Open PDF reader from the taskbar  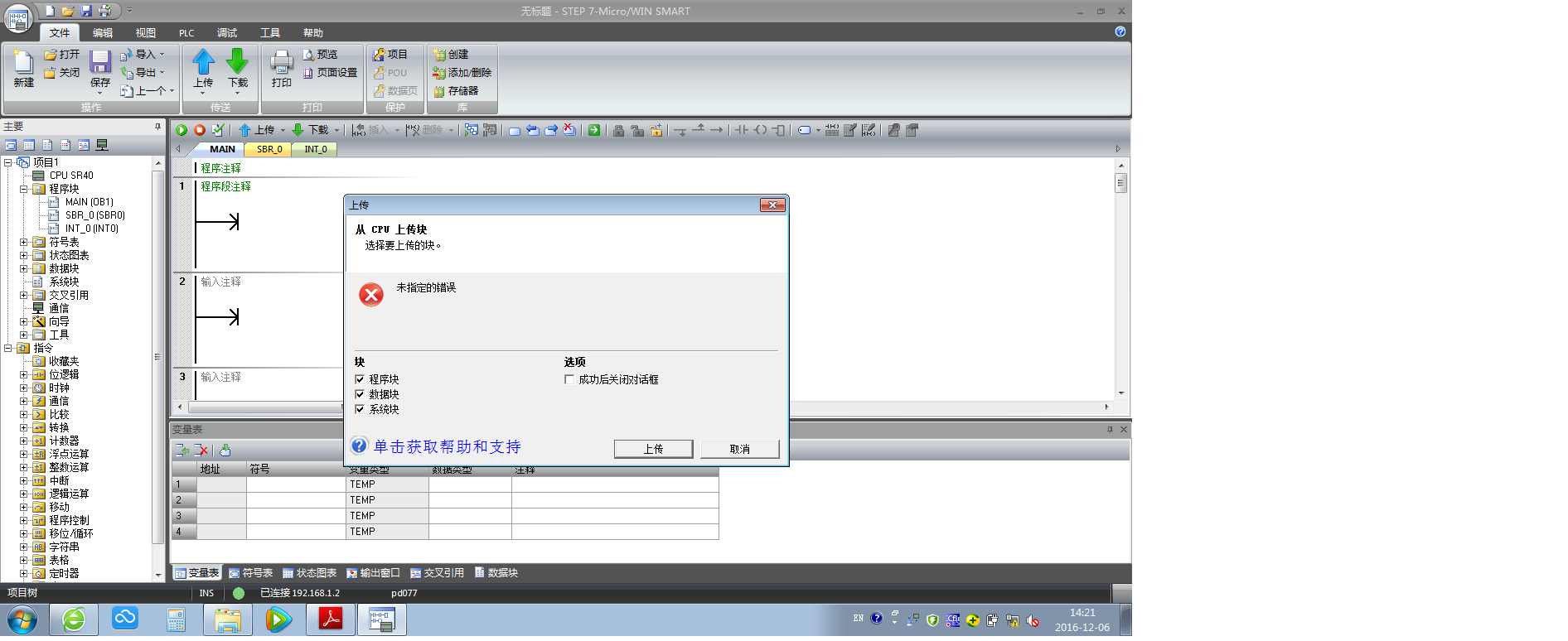(x=331, y=619)
